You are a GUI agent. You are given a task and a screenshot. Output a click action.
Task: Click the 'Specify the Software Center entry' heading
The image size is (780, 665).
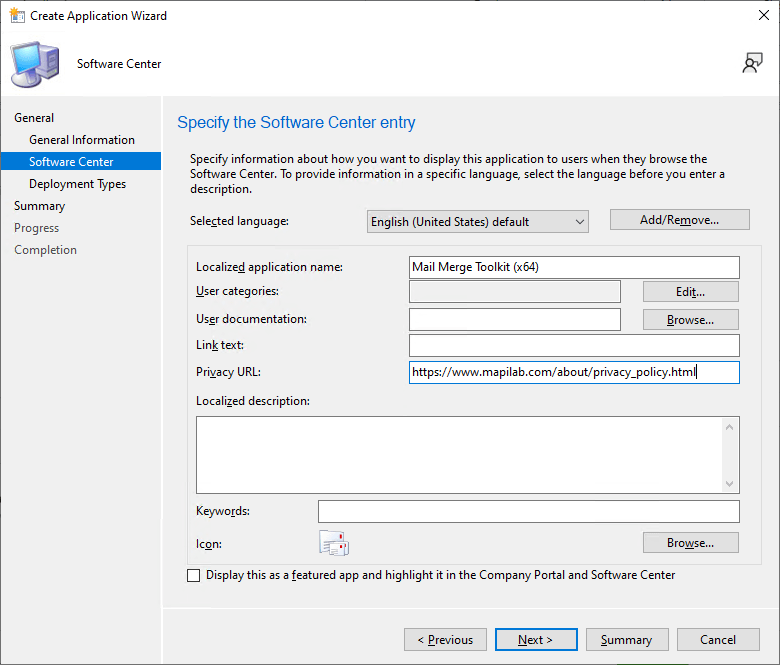coord(296,122)
